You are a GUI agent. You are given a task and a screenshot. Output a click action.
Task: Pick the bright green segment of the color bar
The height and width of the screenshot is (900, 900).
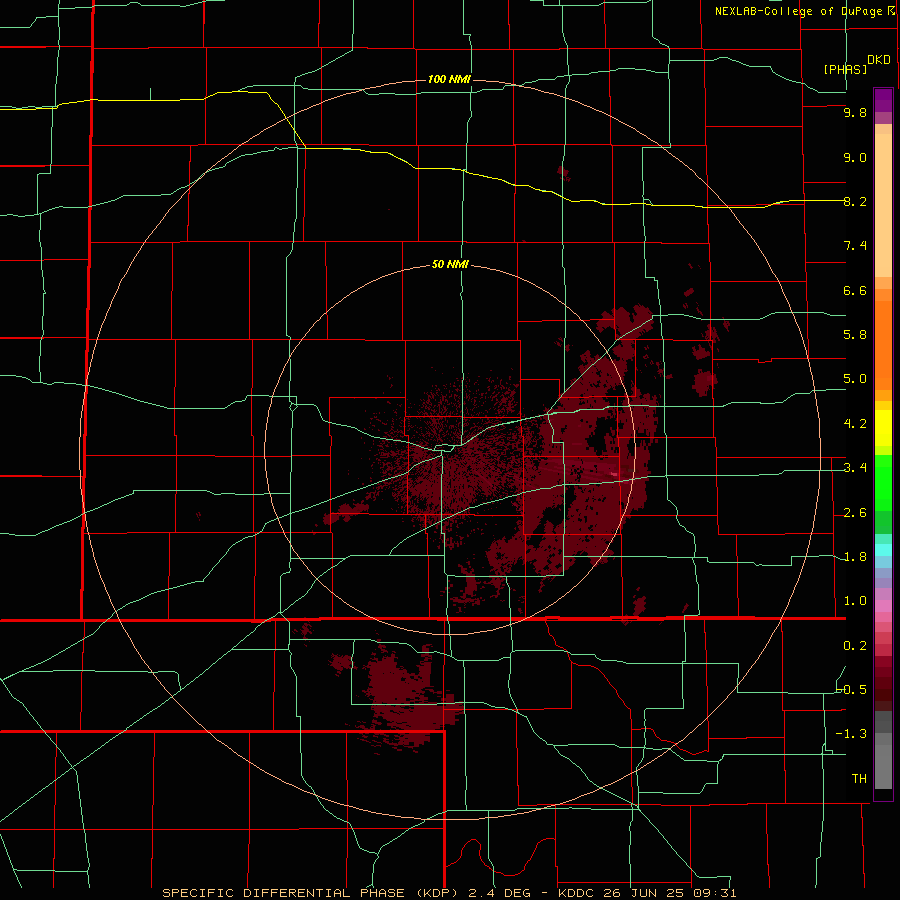pyautogui.click(x=883, y=483)
